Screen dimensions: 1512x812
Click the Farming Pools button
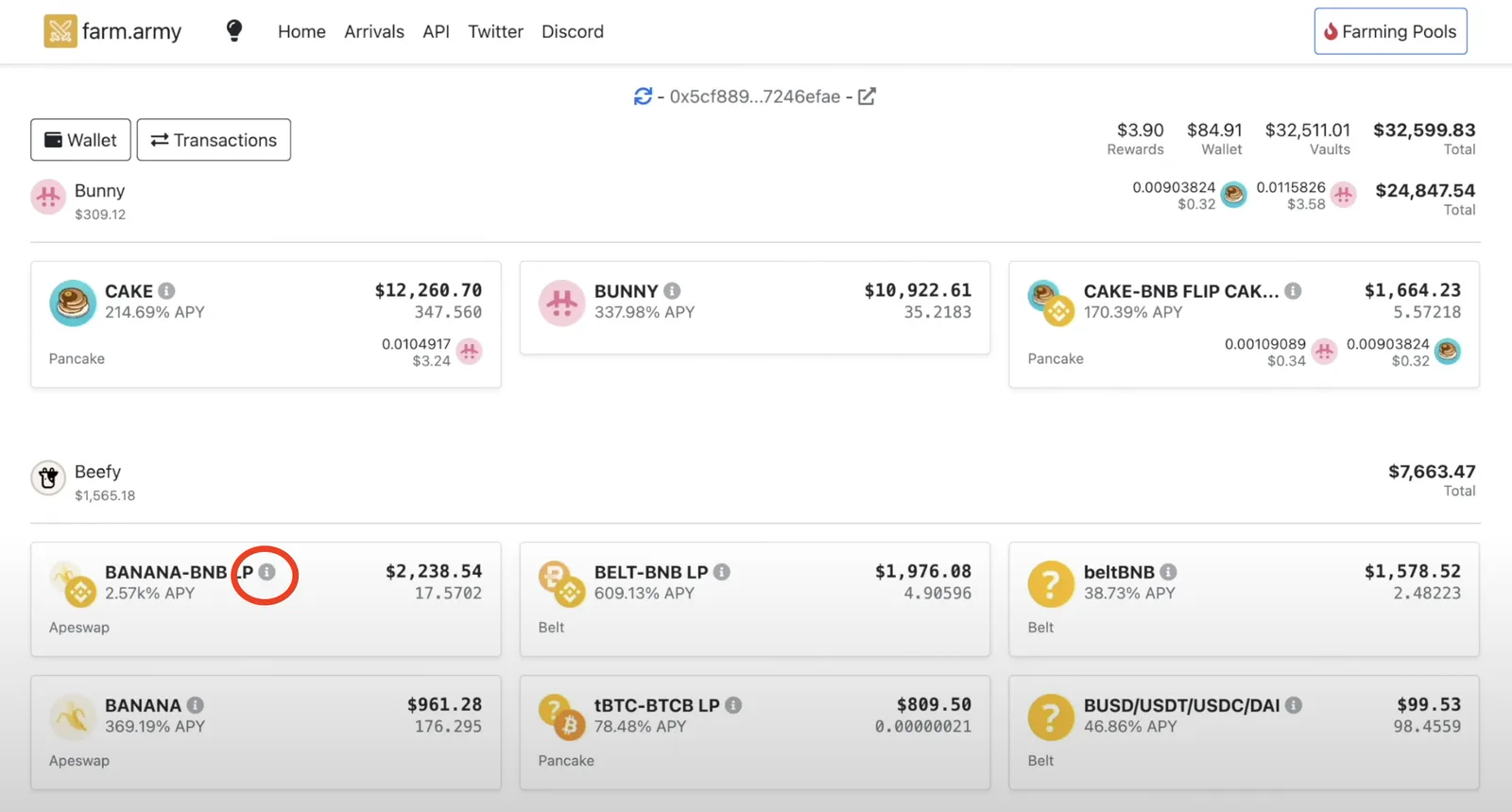tap(1390, 31)
